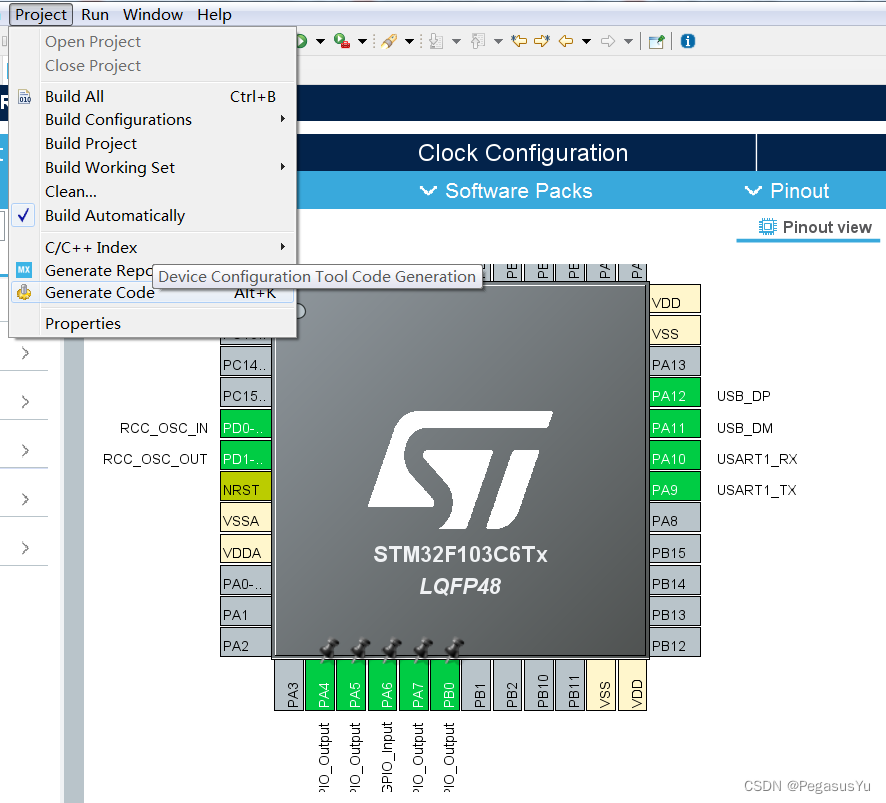886x803 pixels.
Task: Expand the Software Packs dropdown
Action: pyautogui.click(x=506, y=191)
